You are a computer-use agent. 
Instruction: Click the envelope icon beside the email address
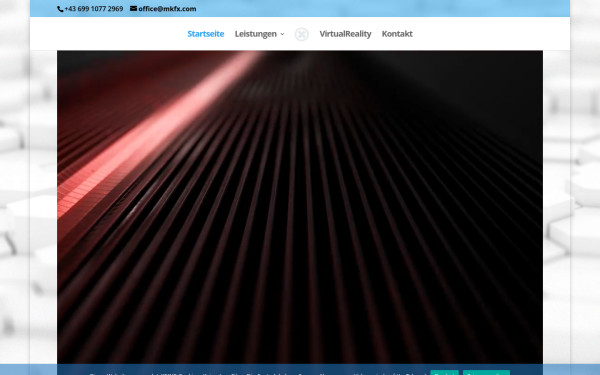click(x=133, y=8)
